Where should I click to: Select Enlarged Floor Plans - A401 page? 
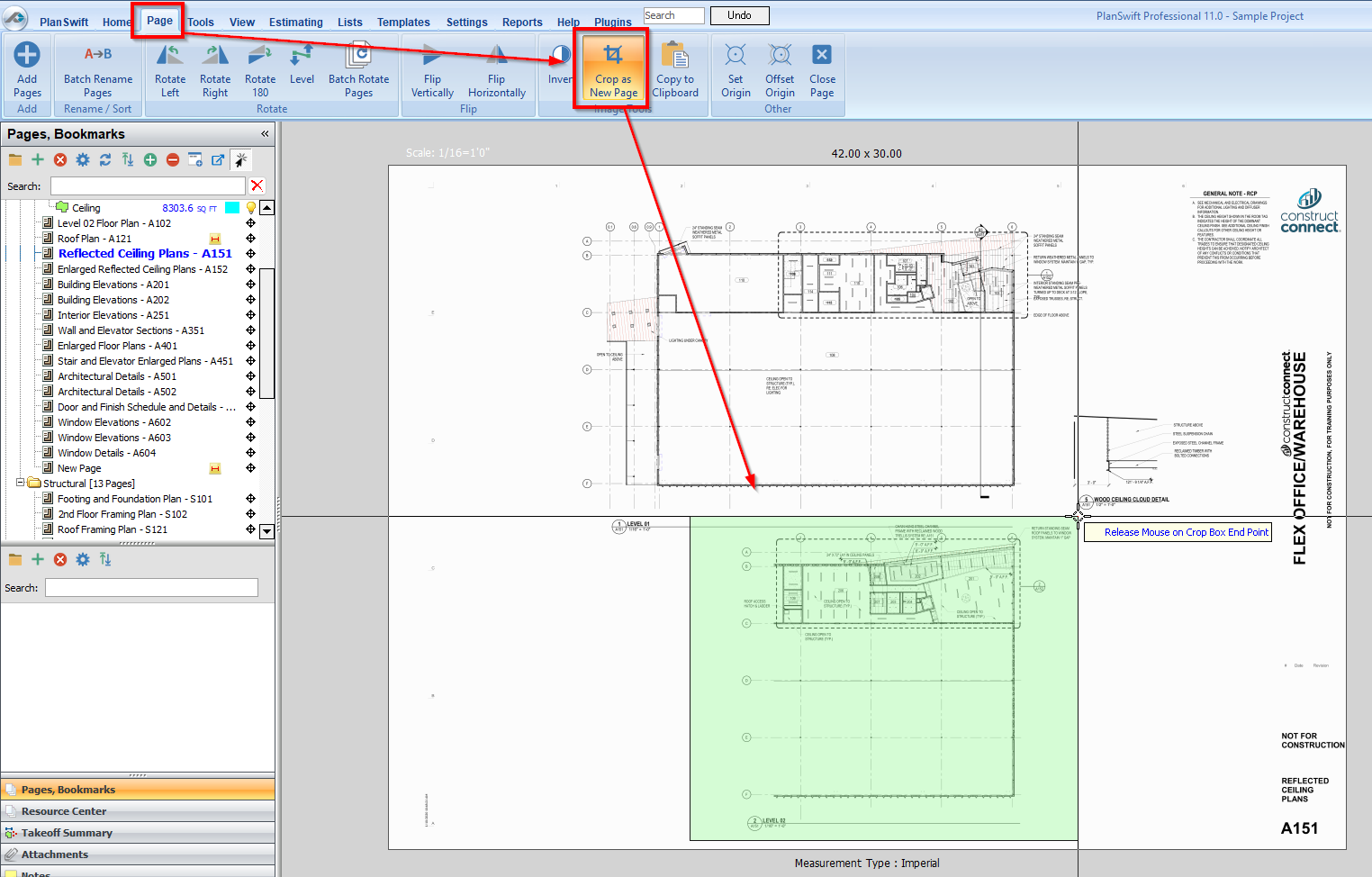coord(118,346)
